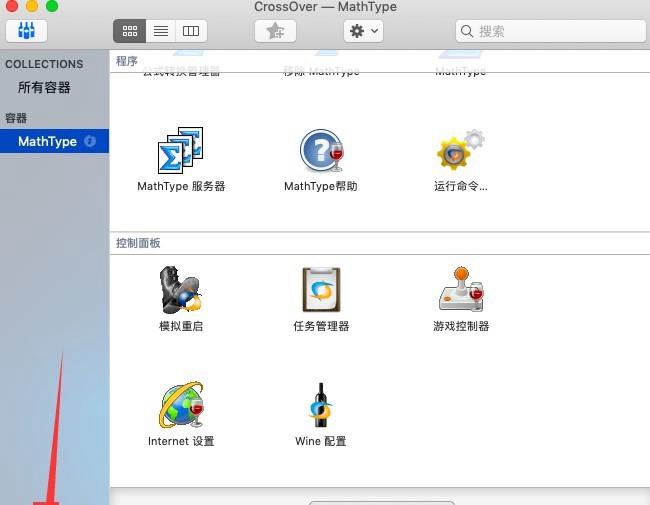Select the MathType bottle in sidebar
Image resolution: width=650 pixels, height=505 pixels.
pos(54,141)
